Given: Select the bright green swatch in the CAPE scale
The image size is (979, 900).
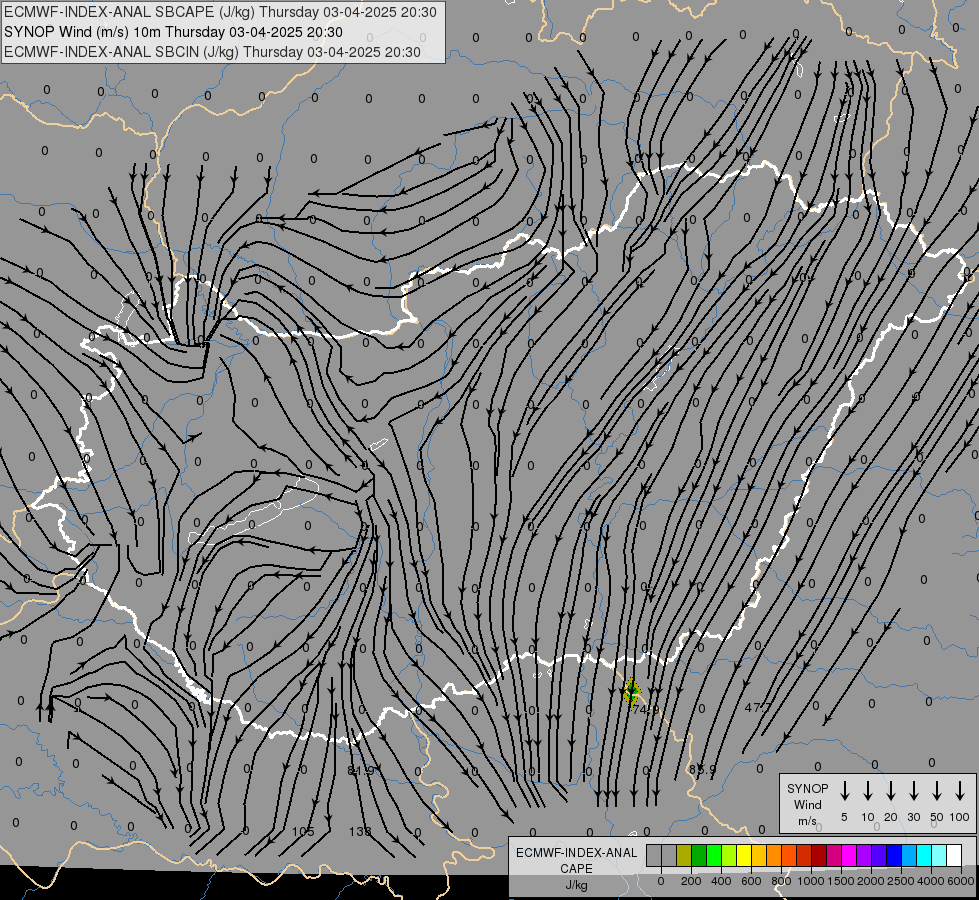Looking at the screenshot, I should click(x=714, y=855).
